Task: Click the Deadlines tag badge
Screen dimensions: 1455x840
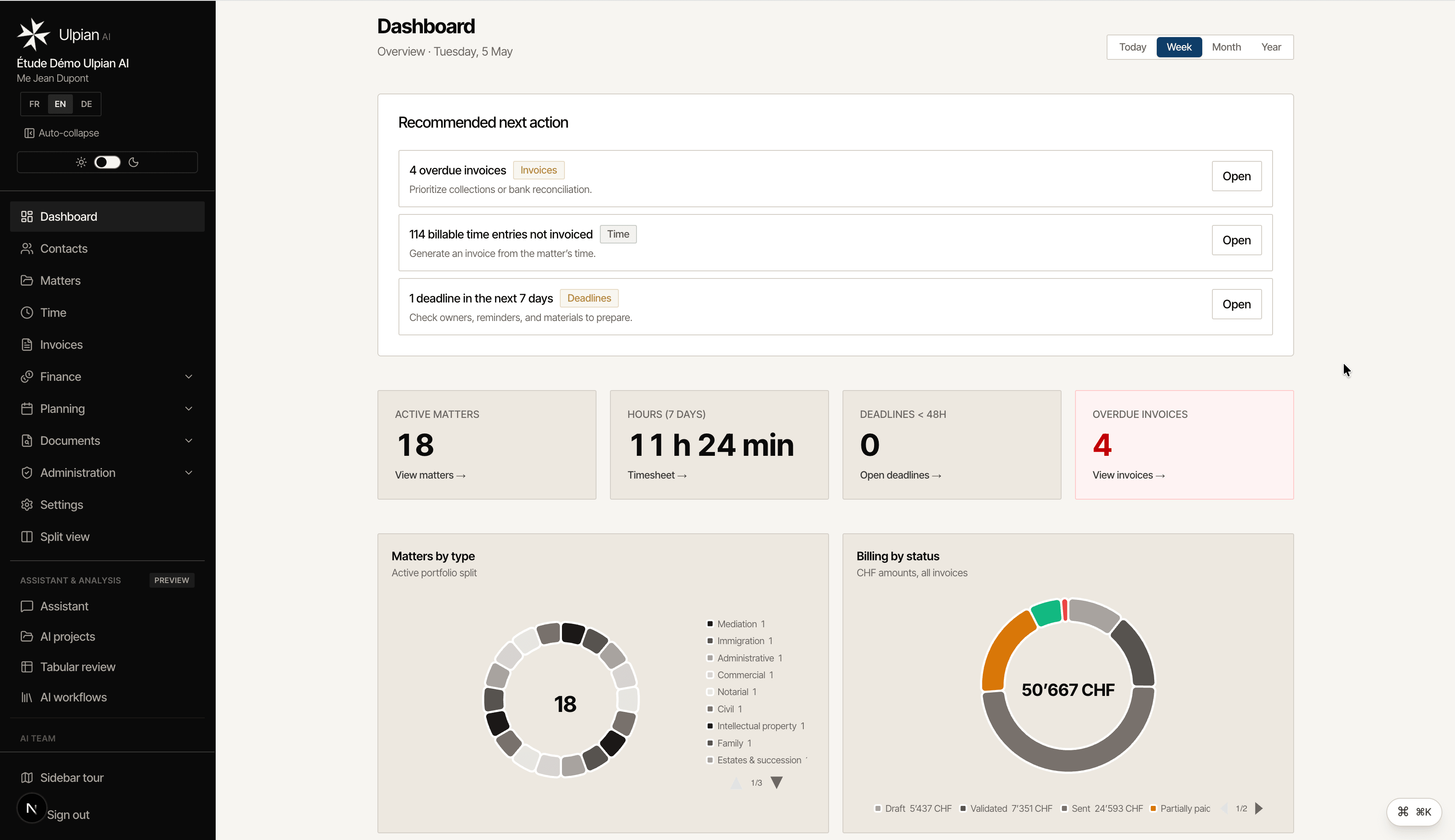Action: click(589, 298)
